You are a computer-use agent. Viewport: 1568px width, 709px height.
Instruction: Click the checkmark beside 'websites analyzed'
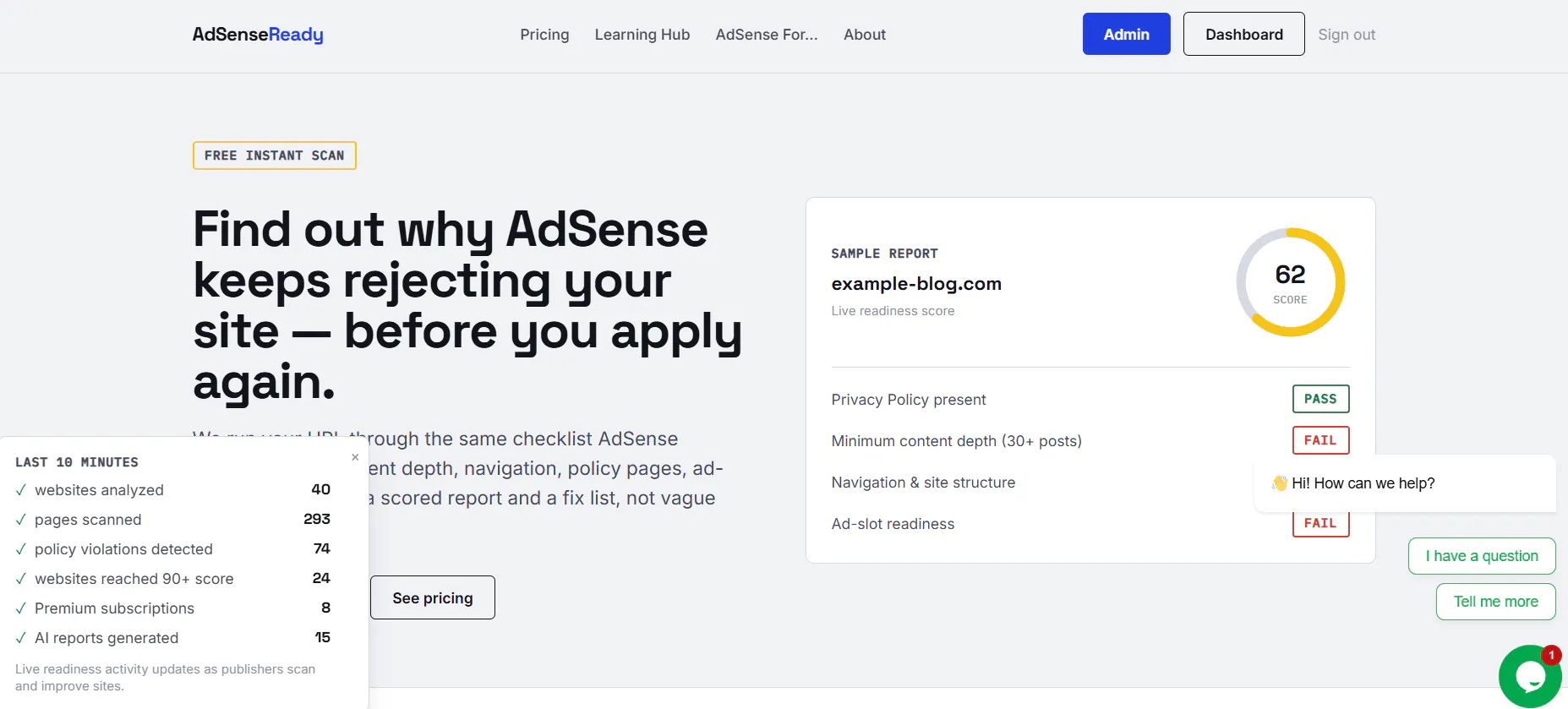pyautogui.click(x=21, y=490)
